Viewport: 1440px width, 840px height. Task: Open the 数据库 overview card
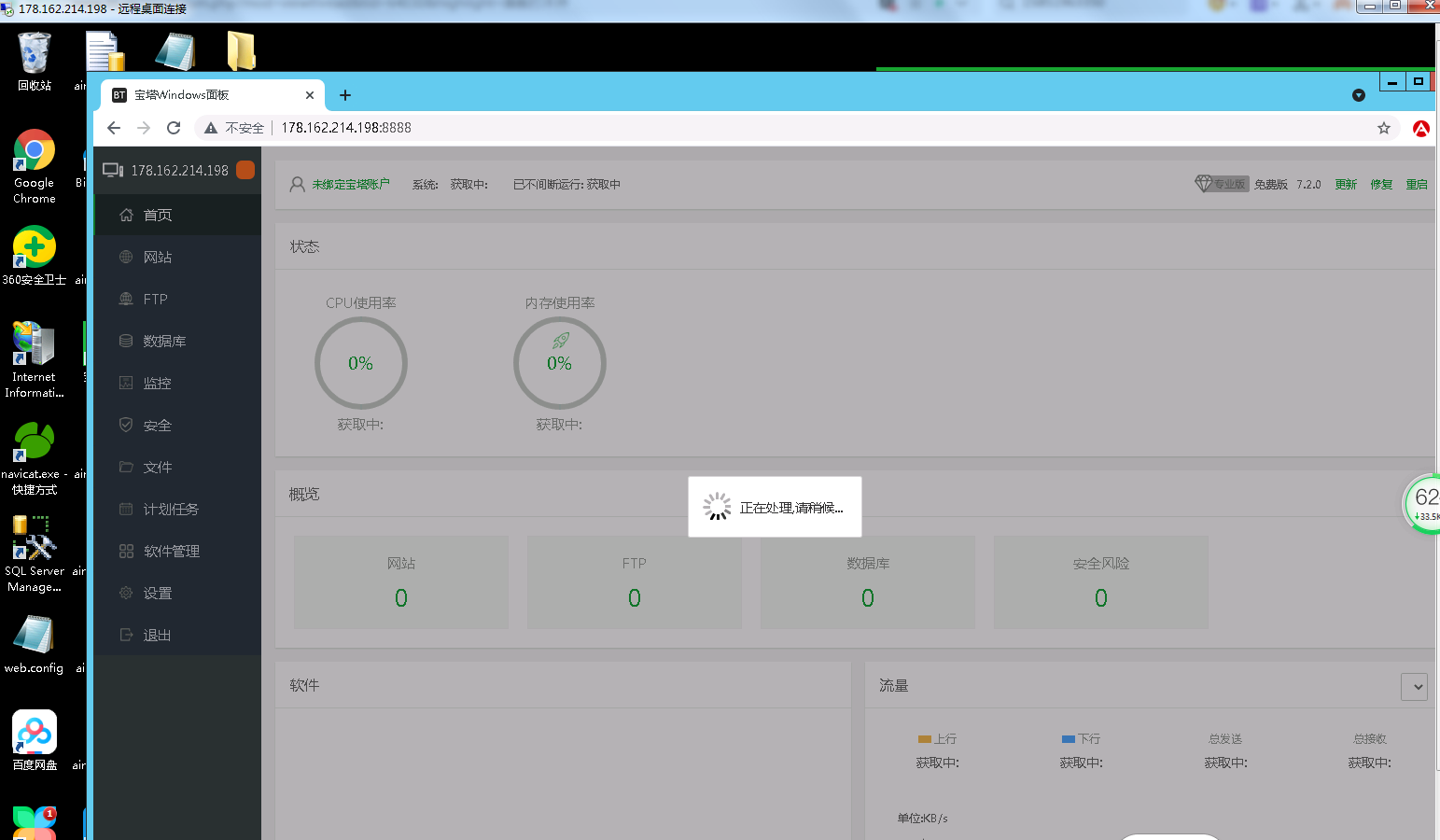click(868, 581)
